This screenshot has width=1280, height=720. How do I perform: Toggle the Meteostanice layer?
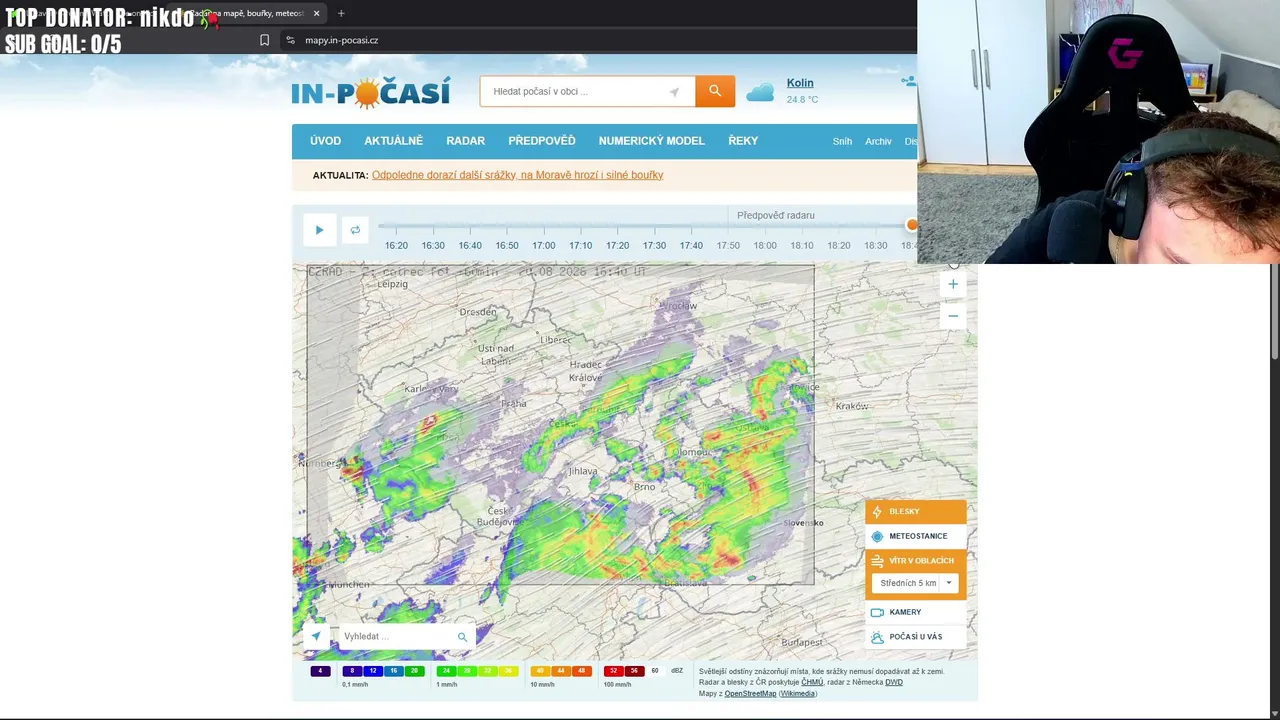pyautogui.click(x=916, y=536)
